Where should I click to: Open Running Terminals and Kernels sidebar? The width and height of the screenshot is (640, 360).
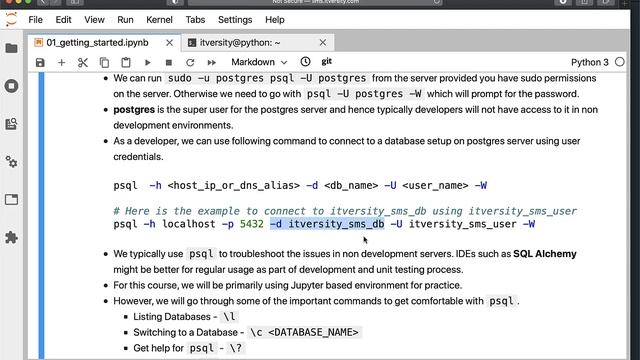pos(11,86)
